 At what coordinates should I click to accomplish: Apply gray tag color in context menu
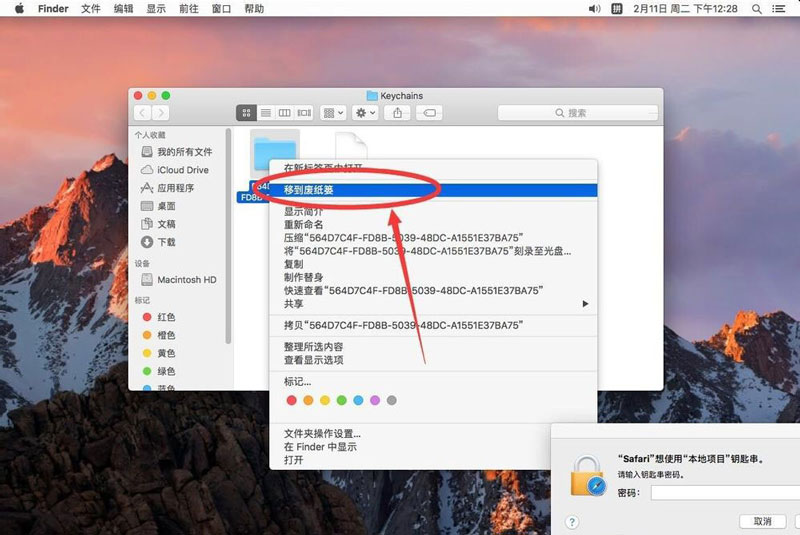392,400
